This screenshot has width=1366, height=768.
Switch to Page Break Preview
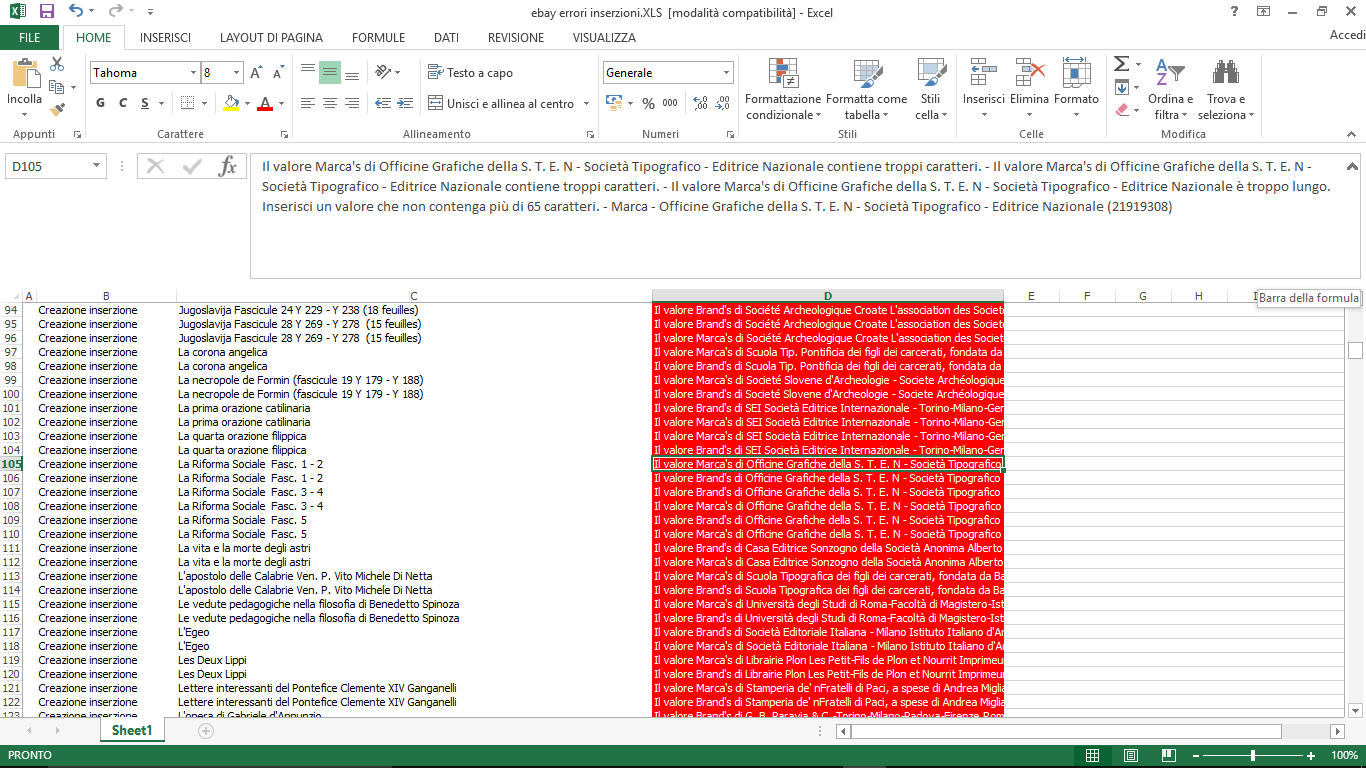coord(1169,755)
